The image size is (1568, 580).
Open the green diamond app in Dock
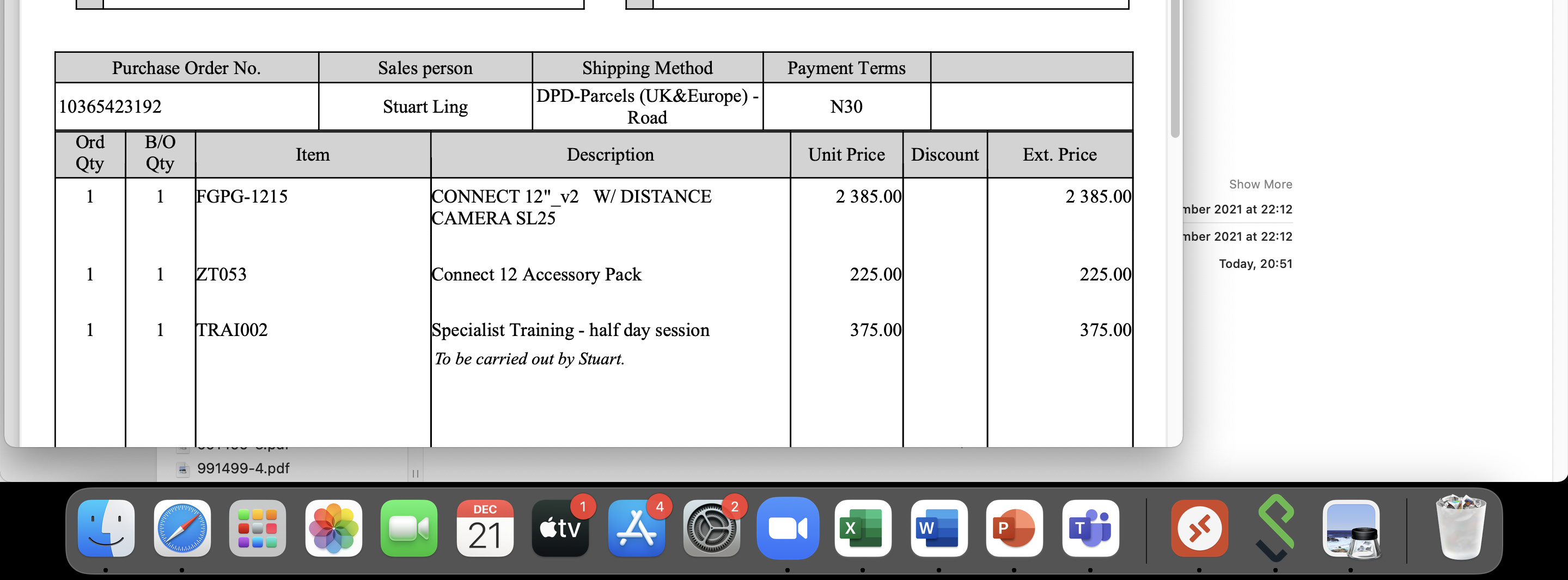pyautogui.click(x=1275, y=528)
